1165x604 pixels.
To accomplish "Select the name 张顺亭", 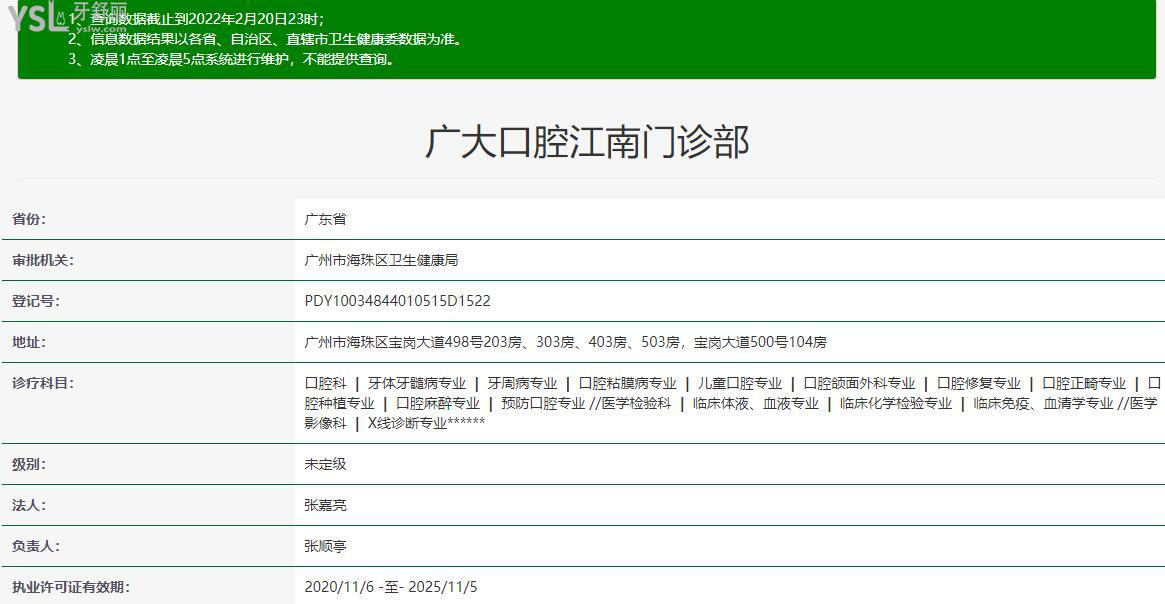I will pyautogui.click(x=325, y=546).
